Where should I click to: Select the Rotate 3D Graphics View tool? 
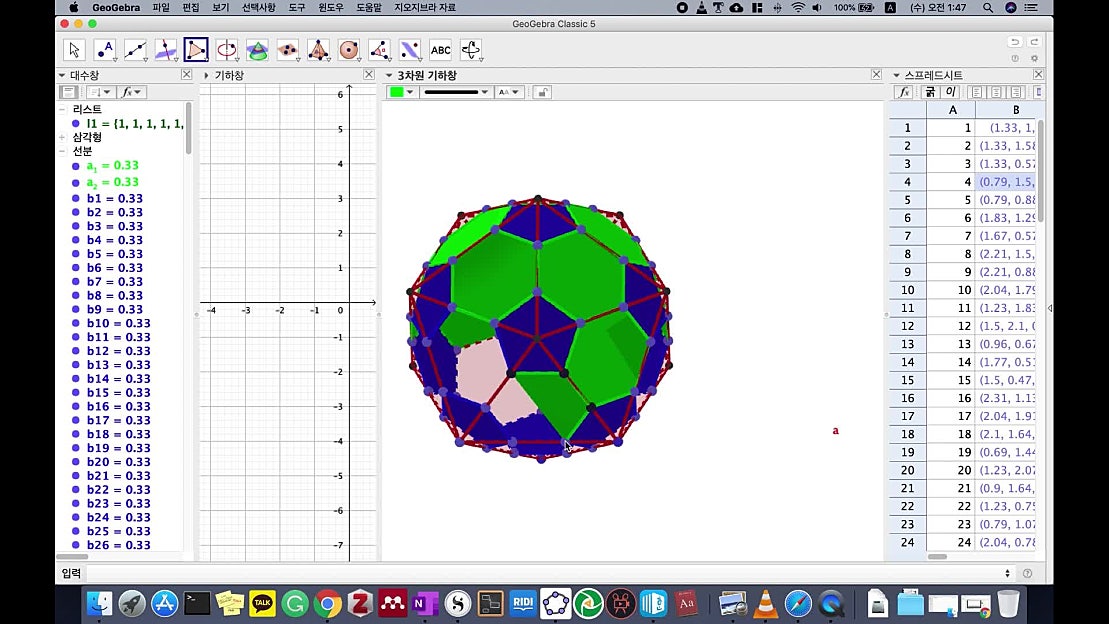click(470, 49)
